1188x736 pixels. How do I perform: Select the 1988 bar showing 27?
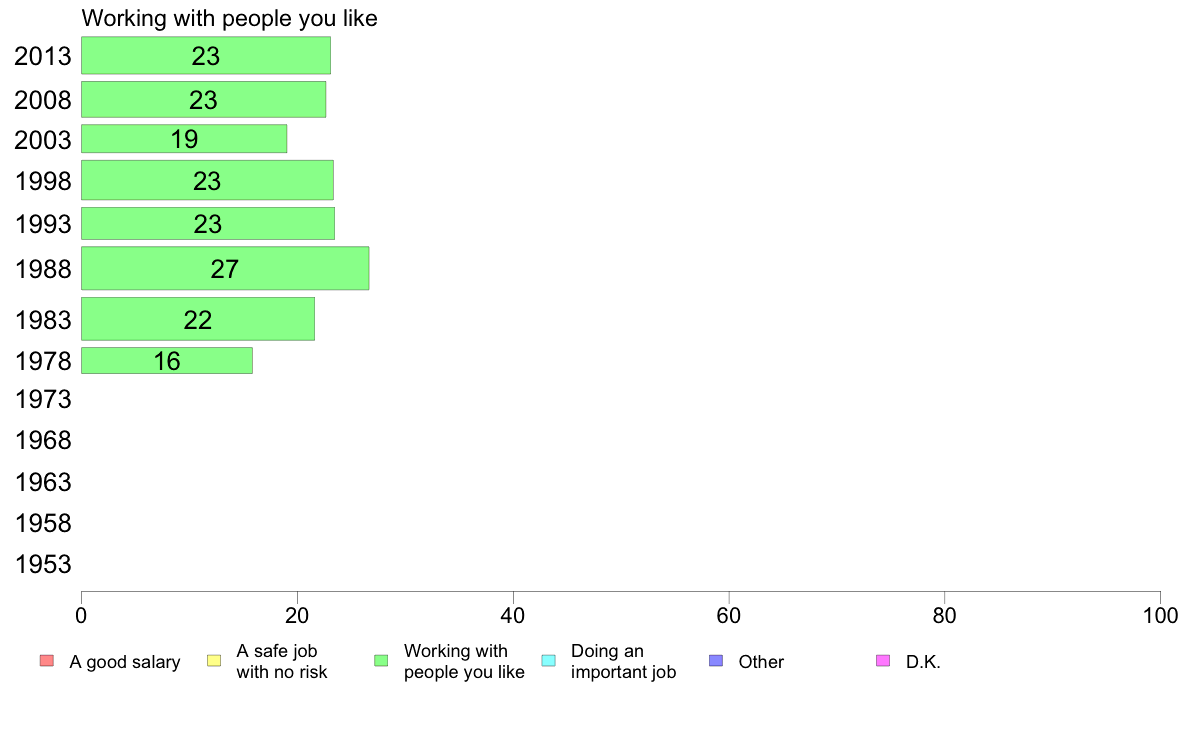coord(225,268)
